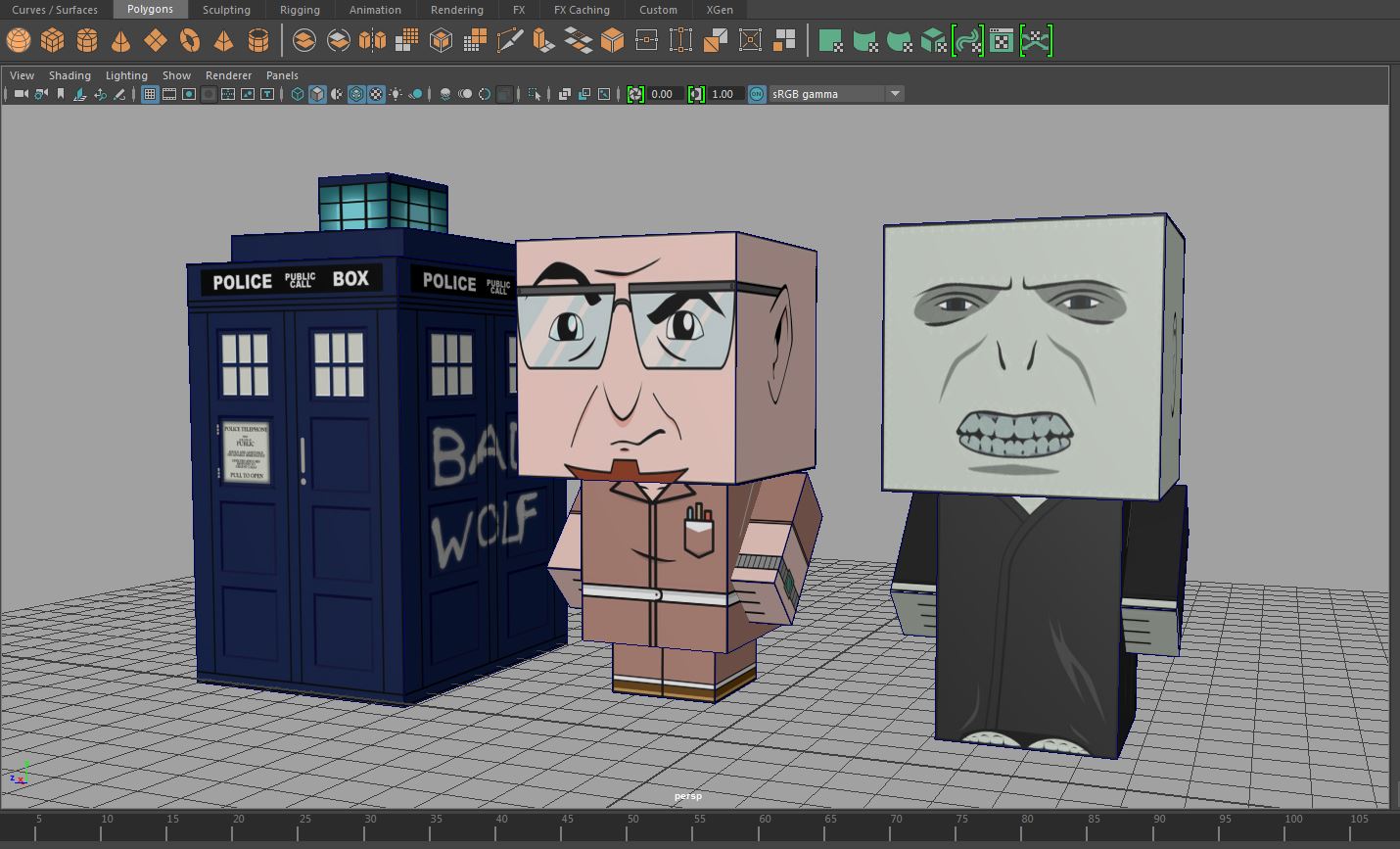The height and width of the screenshot is (849, 1400).
Task: Click the Select Camera panel icon
Action: (x=21, y=94)
